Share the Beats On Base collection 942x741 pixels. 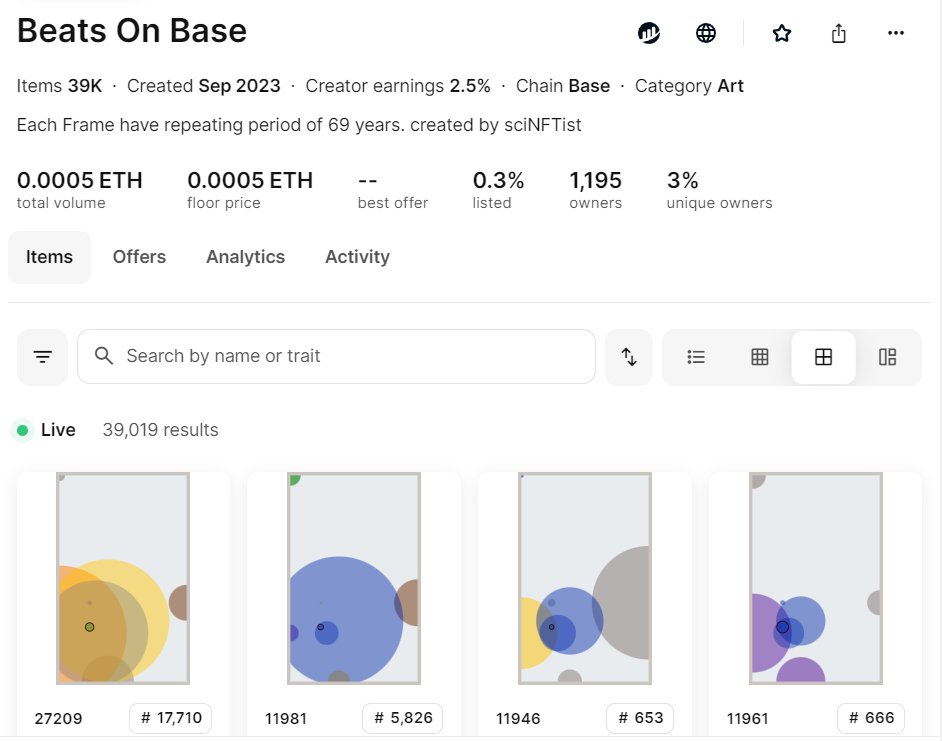[838, 32]
